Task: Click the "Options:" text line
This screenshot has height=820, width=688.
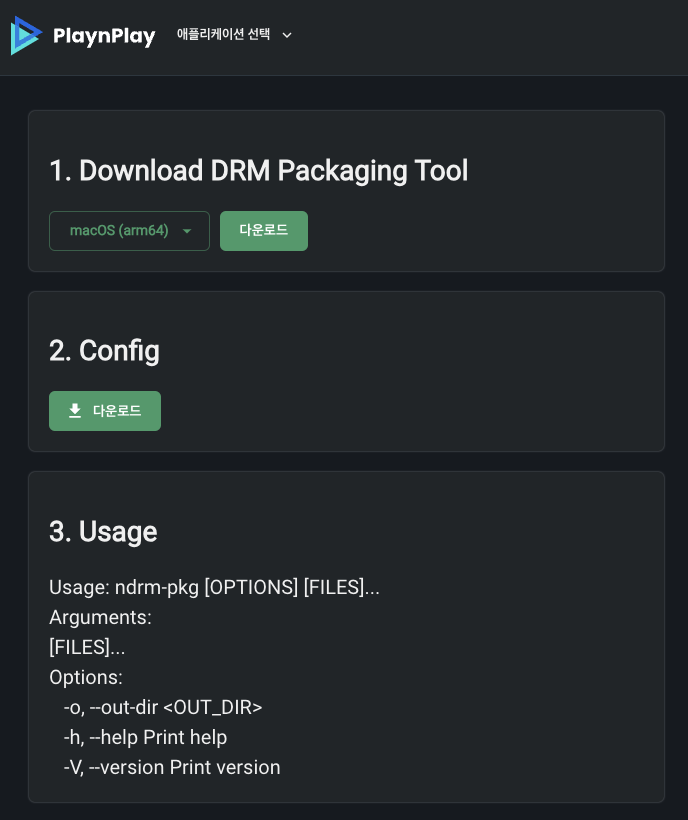Action: (x=86, y=677)
